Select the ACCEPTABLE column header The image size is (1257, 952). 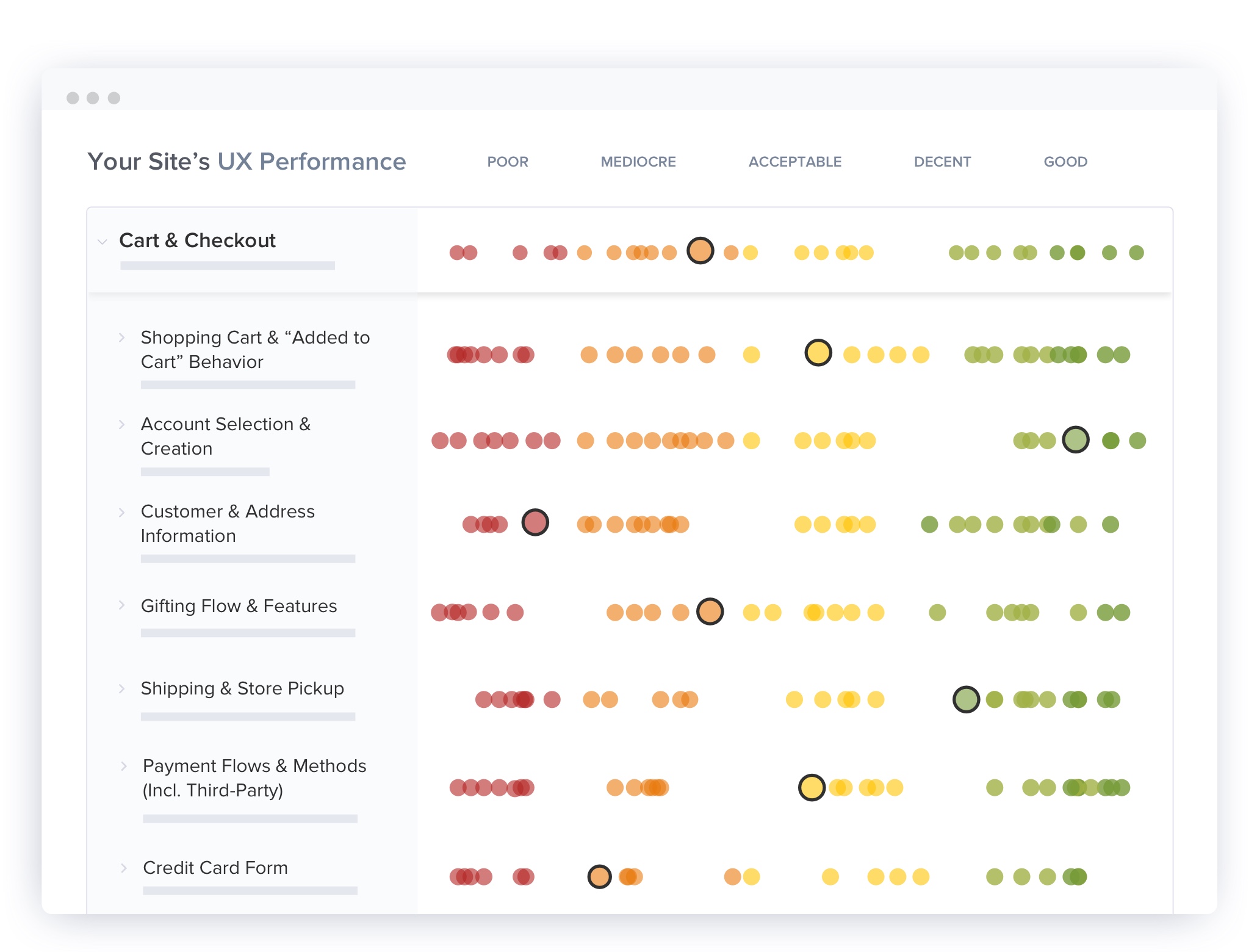(x=794, y=162)
